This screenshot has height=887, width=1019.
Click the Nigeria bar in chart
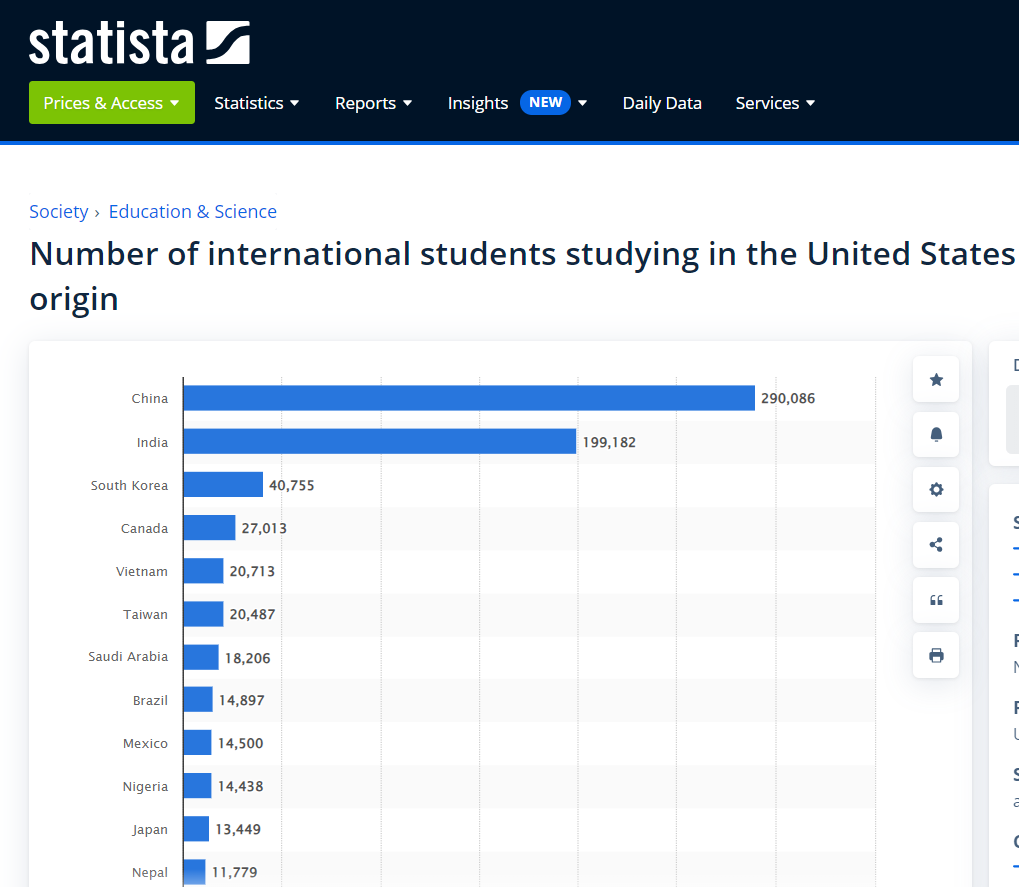pos(198,786)
